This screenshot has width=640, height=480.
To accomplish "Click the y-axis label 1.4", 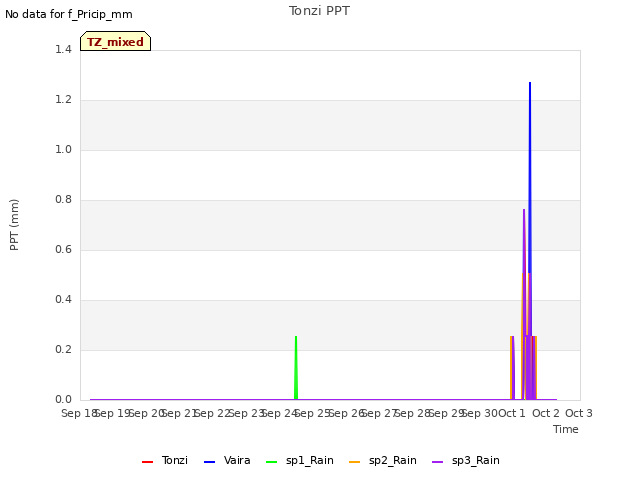I will pos(63,49).
